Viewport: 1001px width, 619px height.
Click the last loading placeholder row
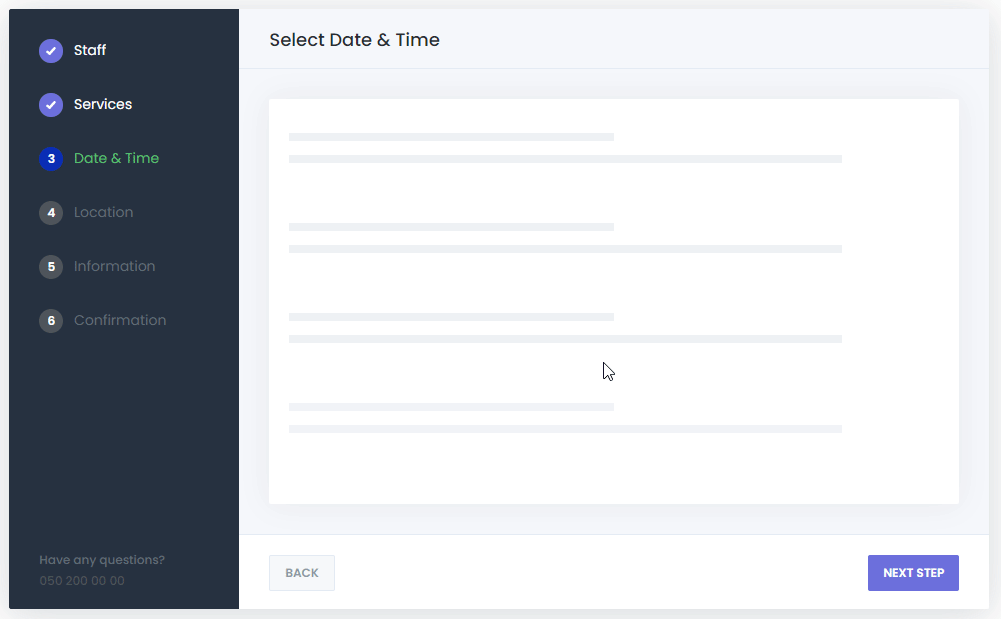point(565,418)
